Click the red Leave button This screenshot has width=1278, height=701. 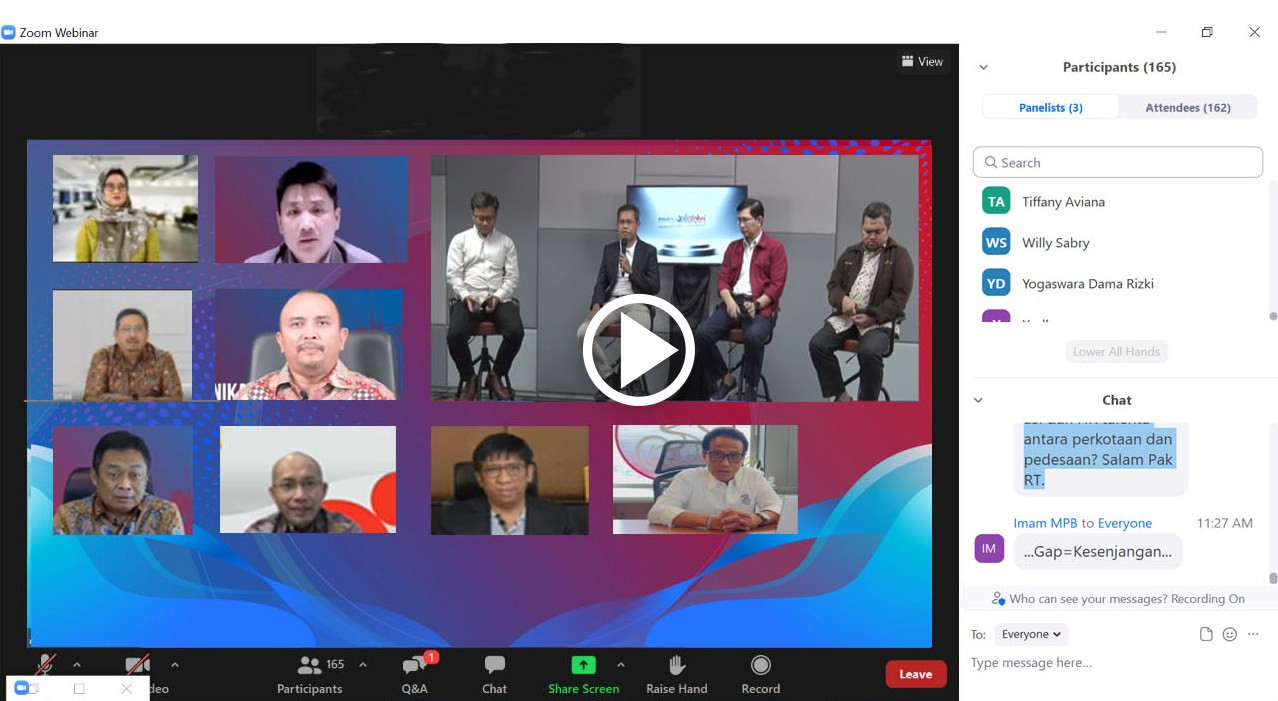[x=915, y=674]
